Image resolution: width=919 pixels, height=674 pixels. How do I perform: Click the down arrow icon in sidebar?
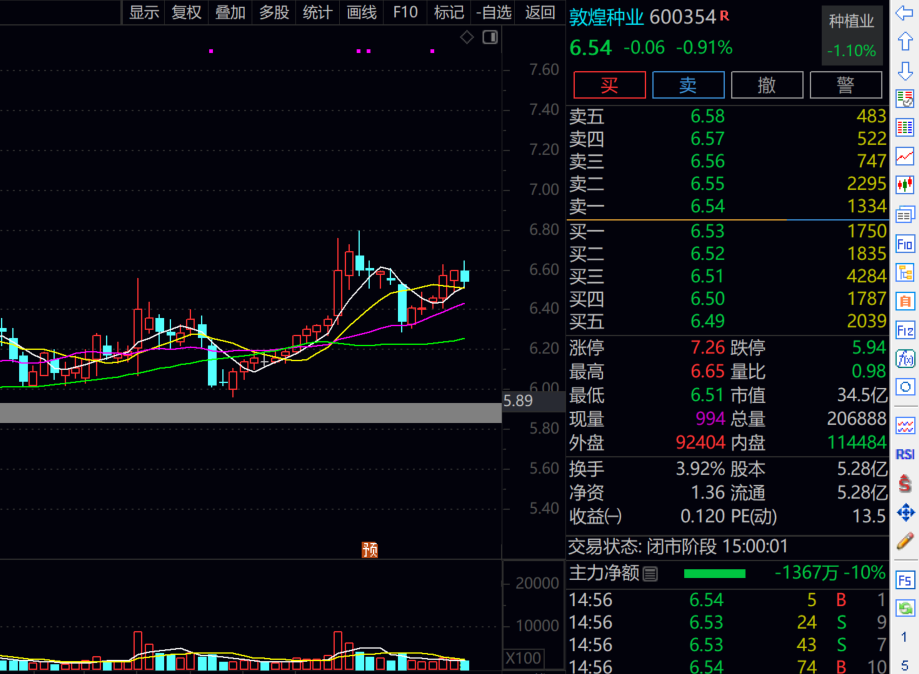pyautogui.click(x=904, y=71)
